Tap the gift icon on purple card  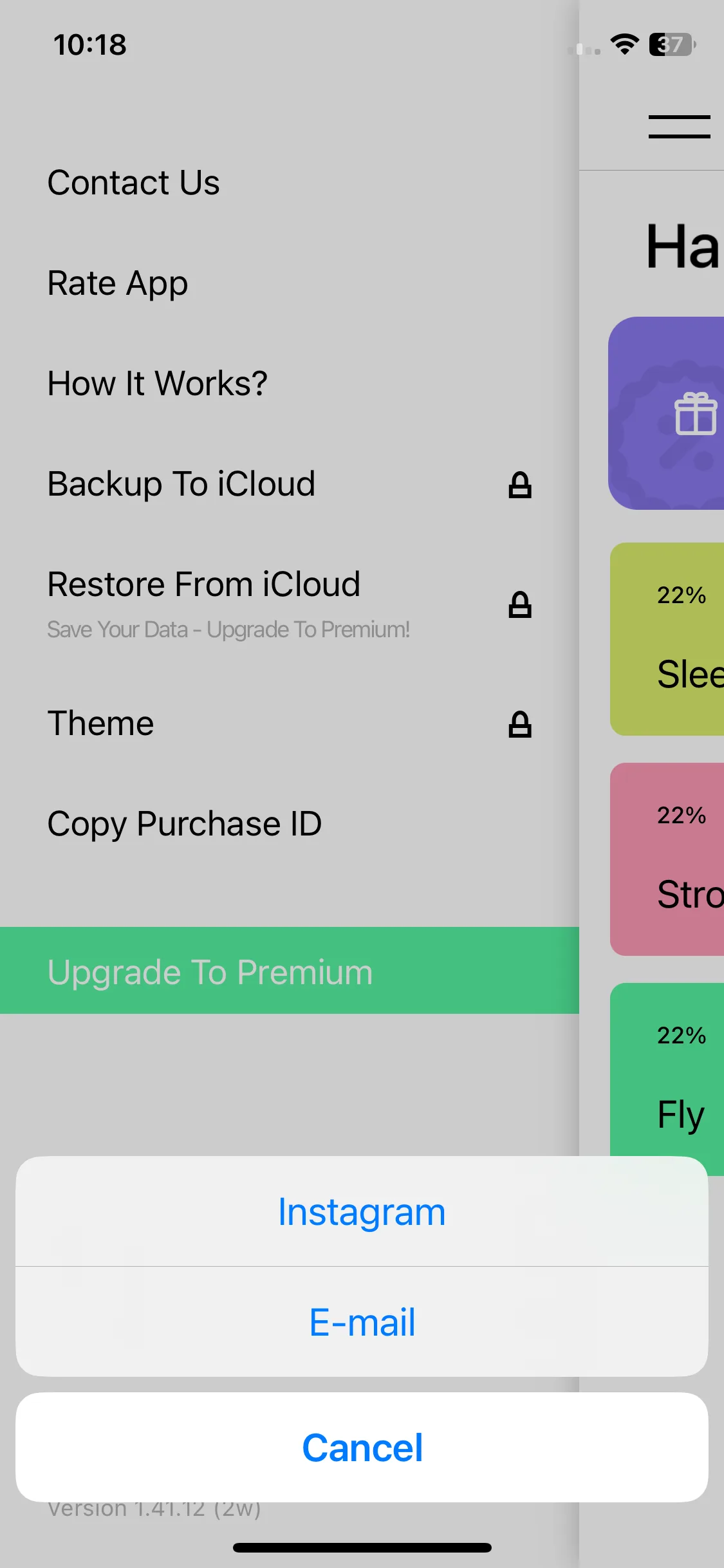click(x=696, y=414)
